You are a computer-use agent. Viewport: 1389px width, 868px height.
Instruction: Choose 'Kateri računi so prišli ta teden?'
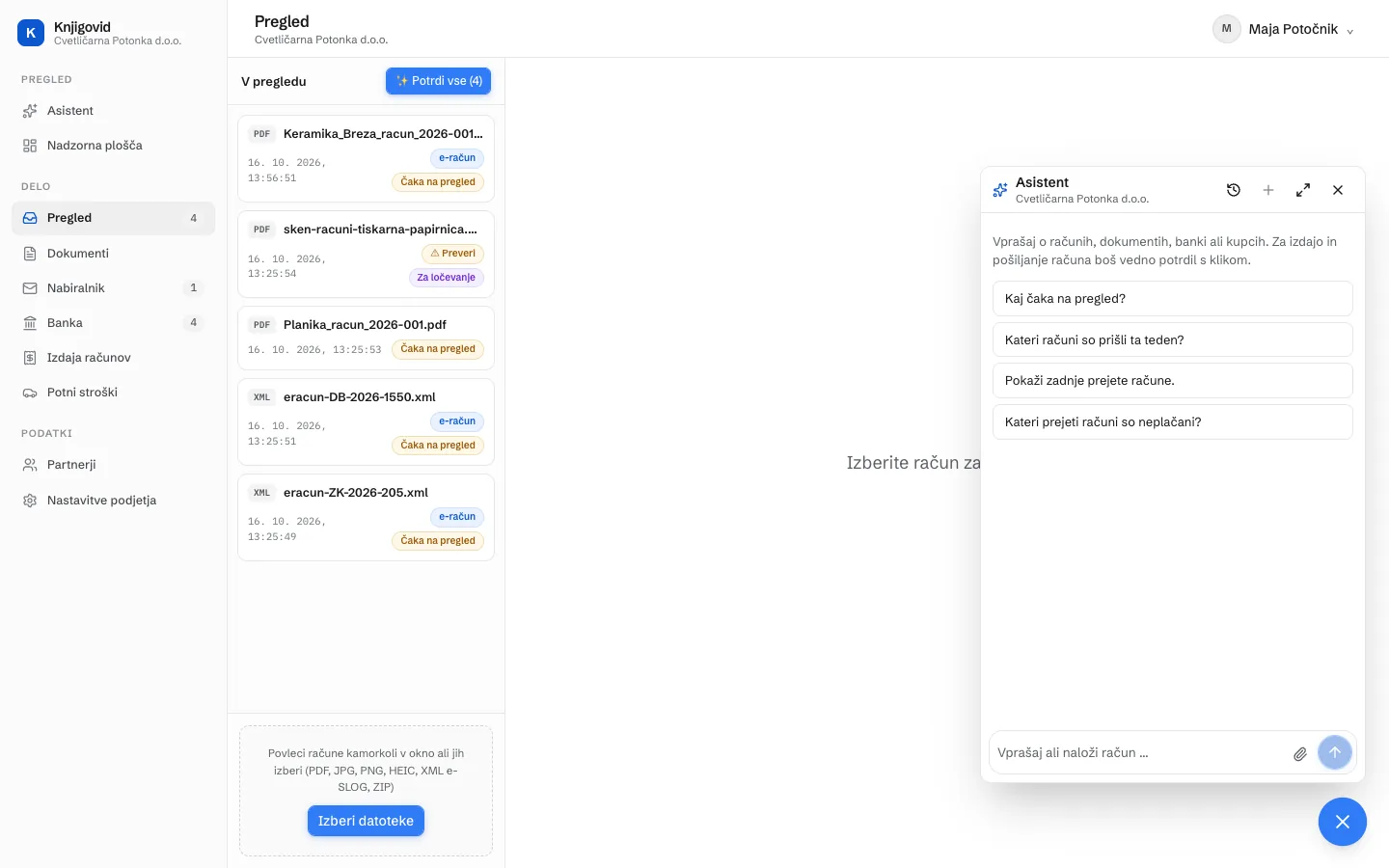(1173, 340)
